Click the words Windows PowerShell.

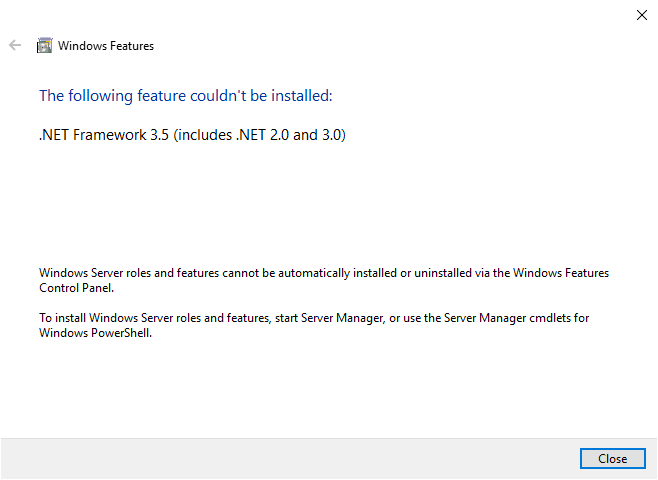coord(95,333)
